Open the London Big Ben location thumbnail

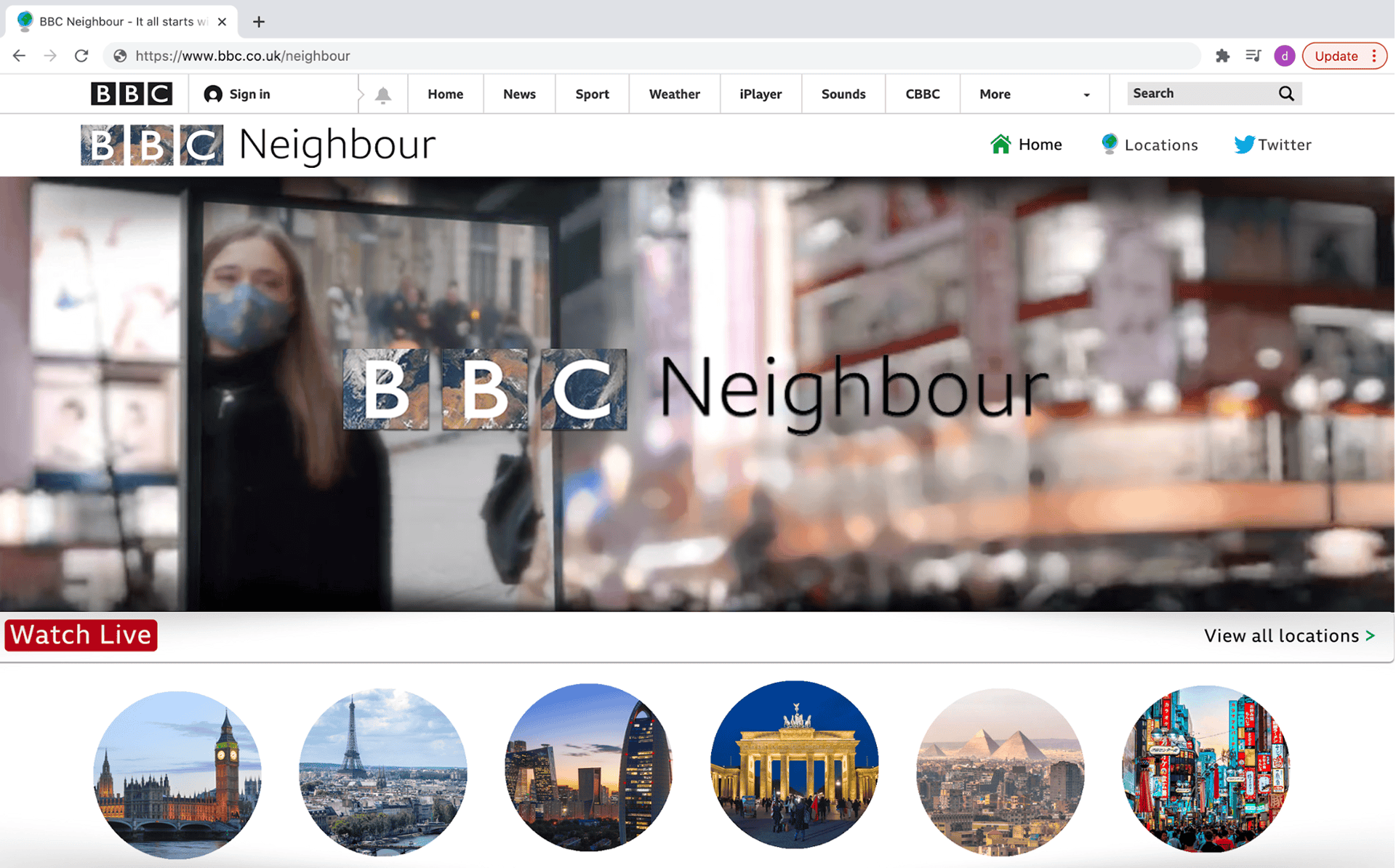click(x=177, y=774)
